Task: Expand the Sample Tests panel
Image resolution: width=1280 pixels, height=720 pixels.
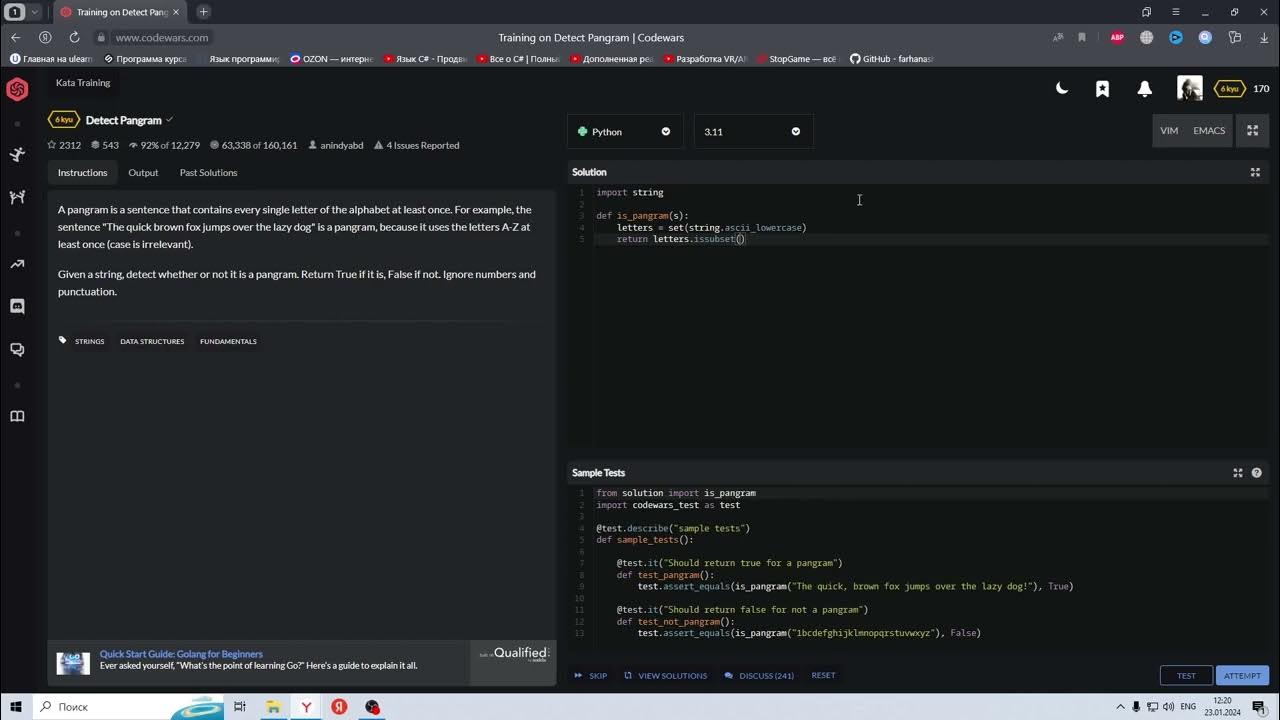Action: (x=1238, y=473)
